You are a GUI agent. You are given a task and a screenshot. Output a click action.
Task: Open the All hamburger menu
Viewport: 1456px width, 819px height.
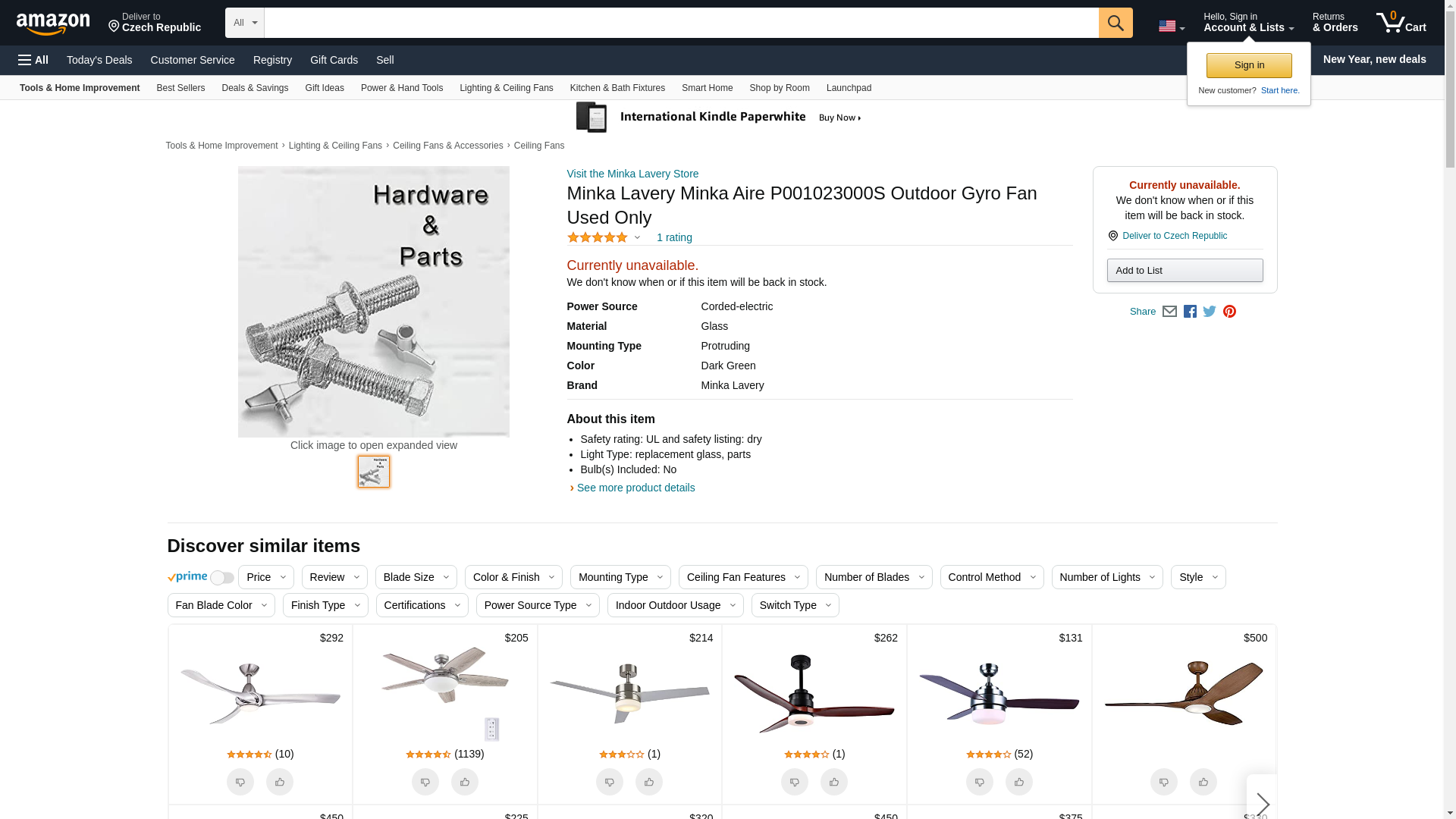33,60
